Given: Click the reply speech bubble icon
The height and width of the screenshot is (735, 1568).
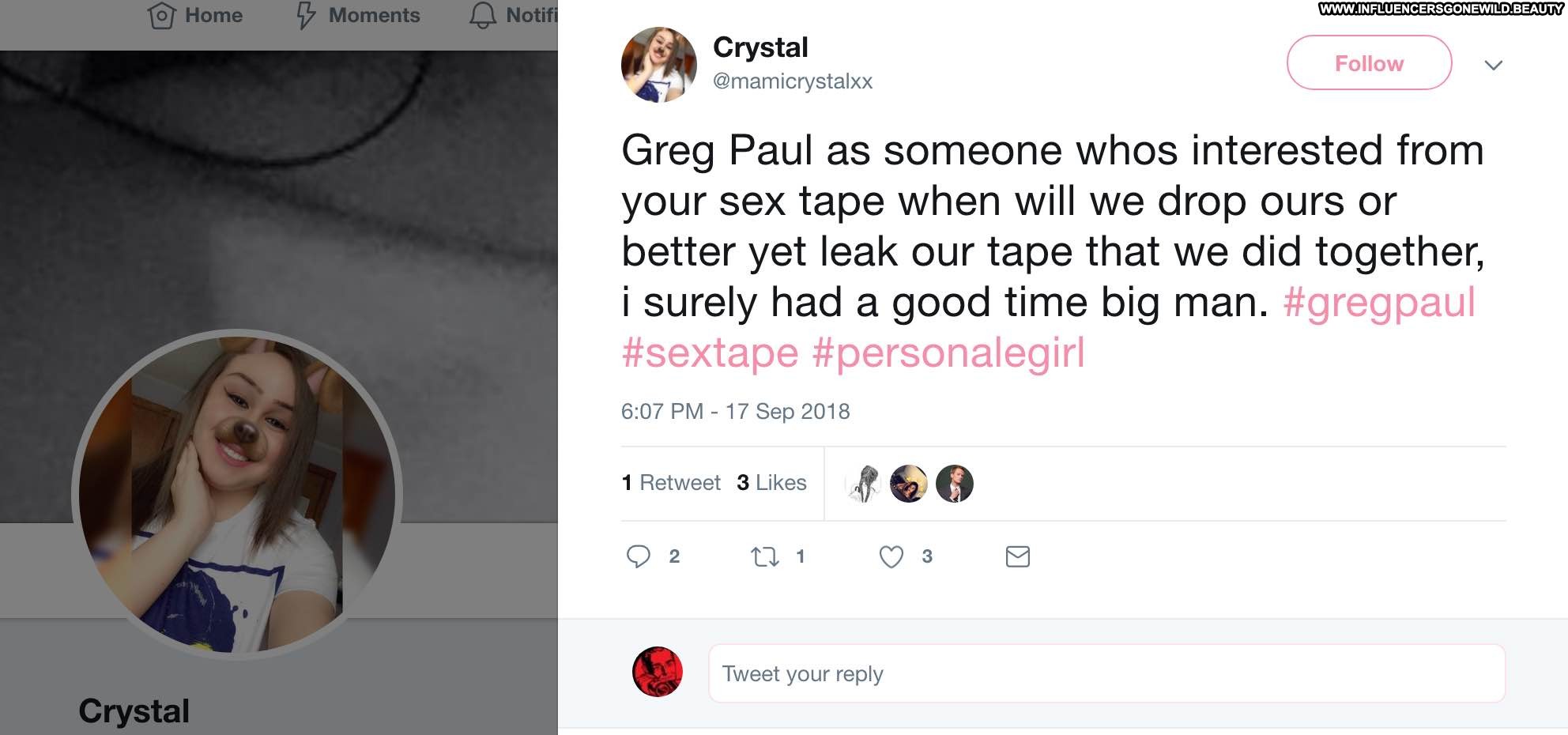Looking at the screenshot, I should point(638,556).
